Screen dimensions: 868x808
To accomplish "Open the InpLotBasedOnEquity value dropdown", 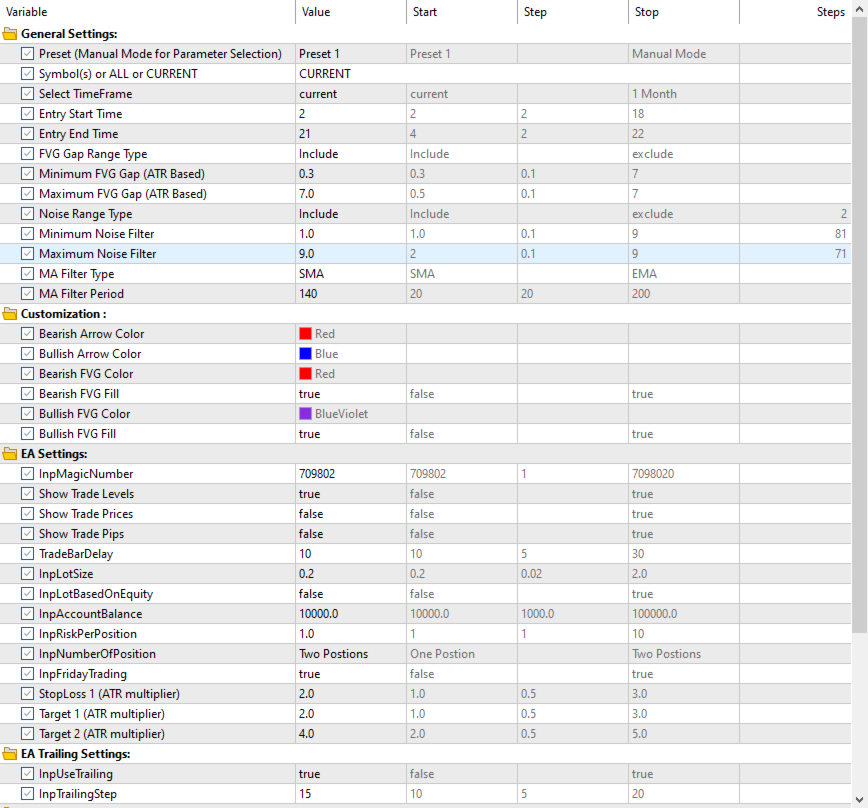I will [351, 594].
